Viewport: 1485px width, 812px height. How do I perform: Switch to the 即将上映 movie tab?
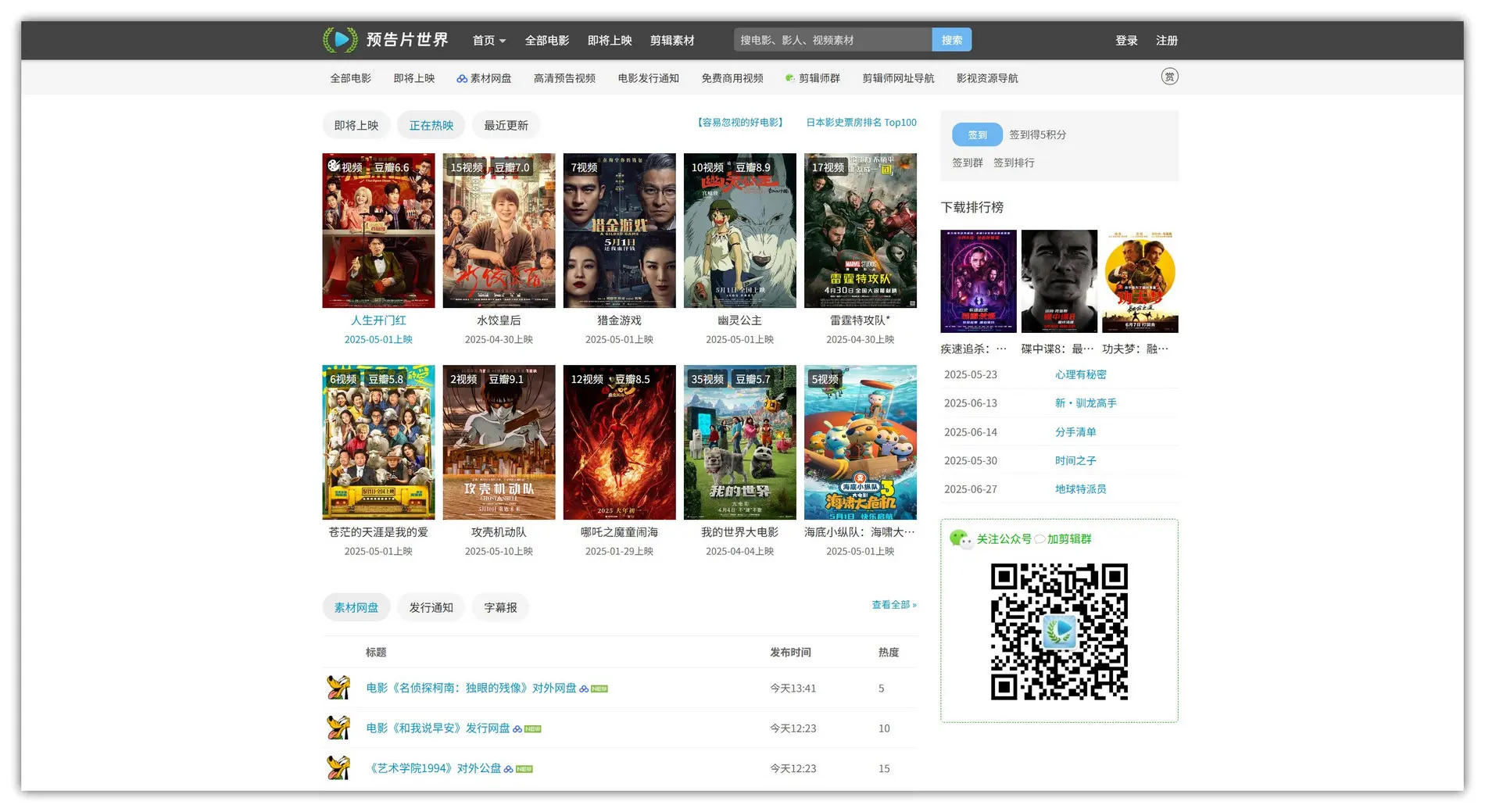pyautogui.click(x=356, y=125)
